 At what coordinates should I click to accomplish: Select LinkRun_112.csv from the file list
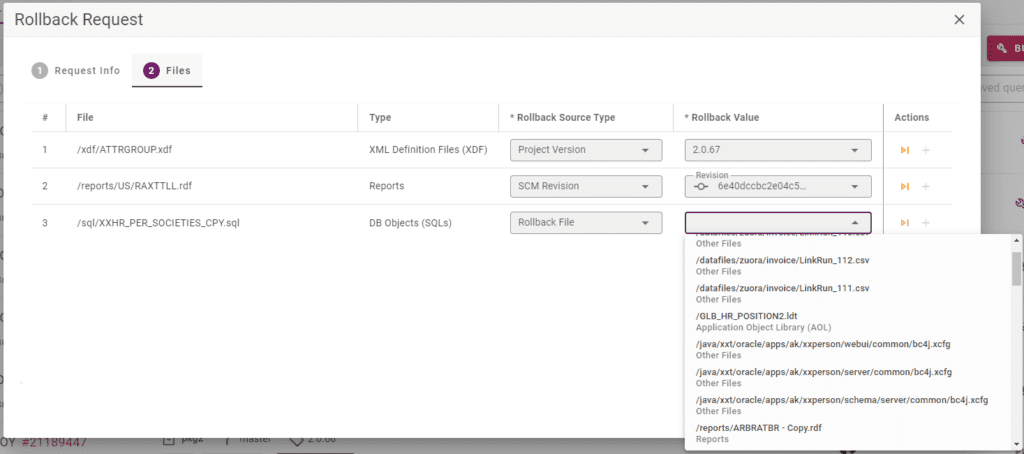pos(849,265)
